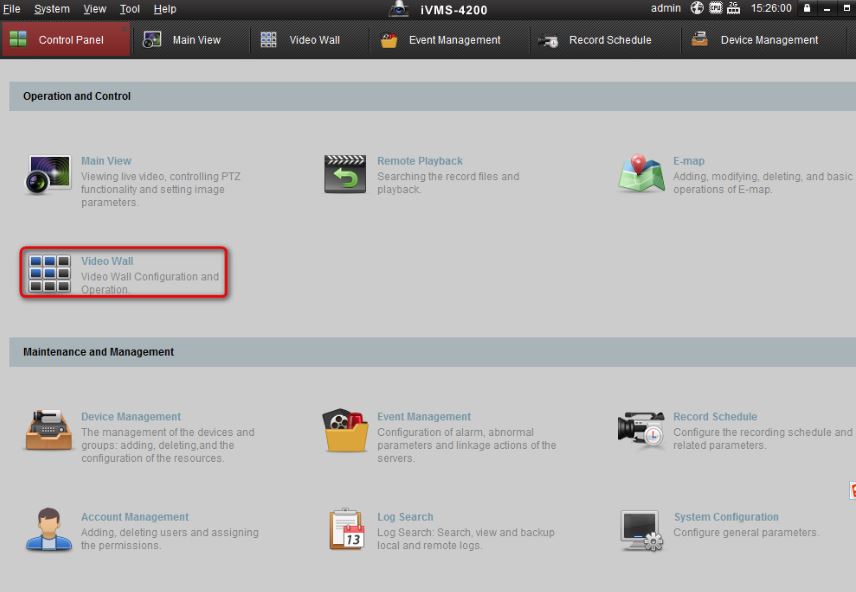Switch to the Record Schedule tab
The width and height of the screenshot is (856, 592).
[x=605, y=40]
